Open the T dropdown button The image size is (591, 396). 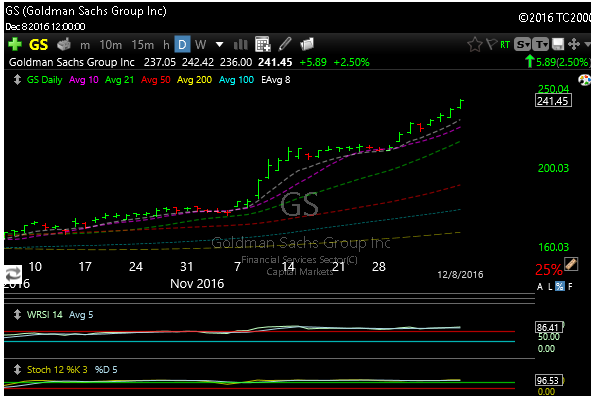540,44
